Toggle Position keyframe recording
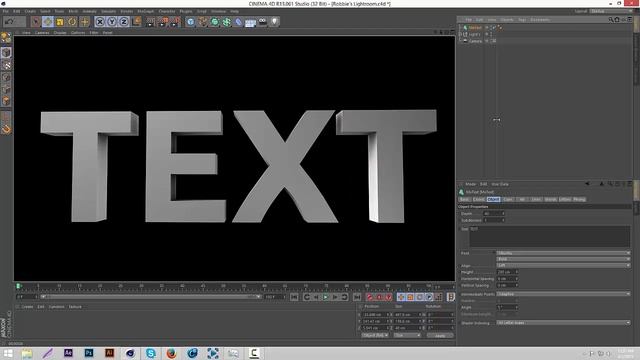This screenshot has width=640, height=360. [401, 297]
